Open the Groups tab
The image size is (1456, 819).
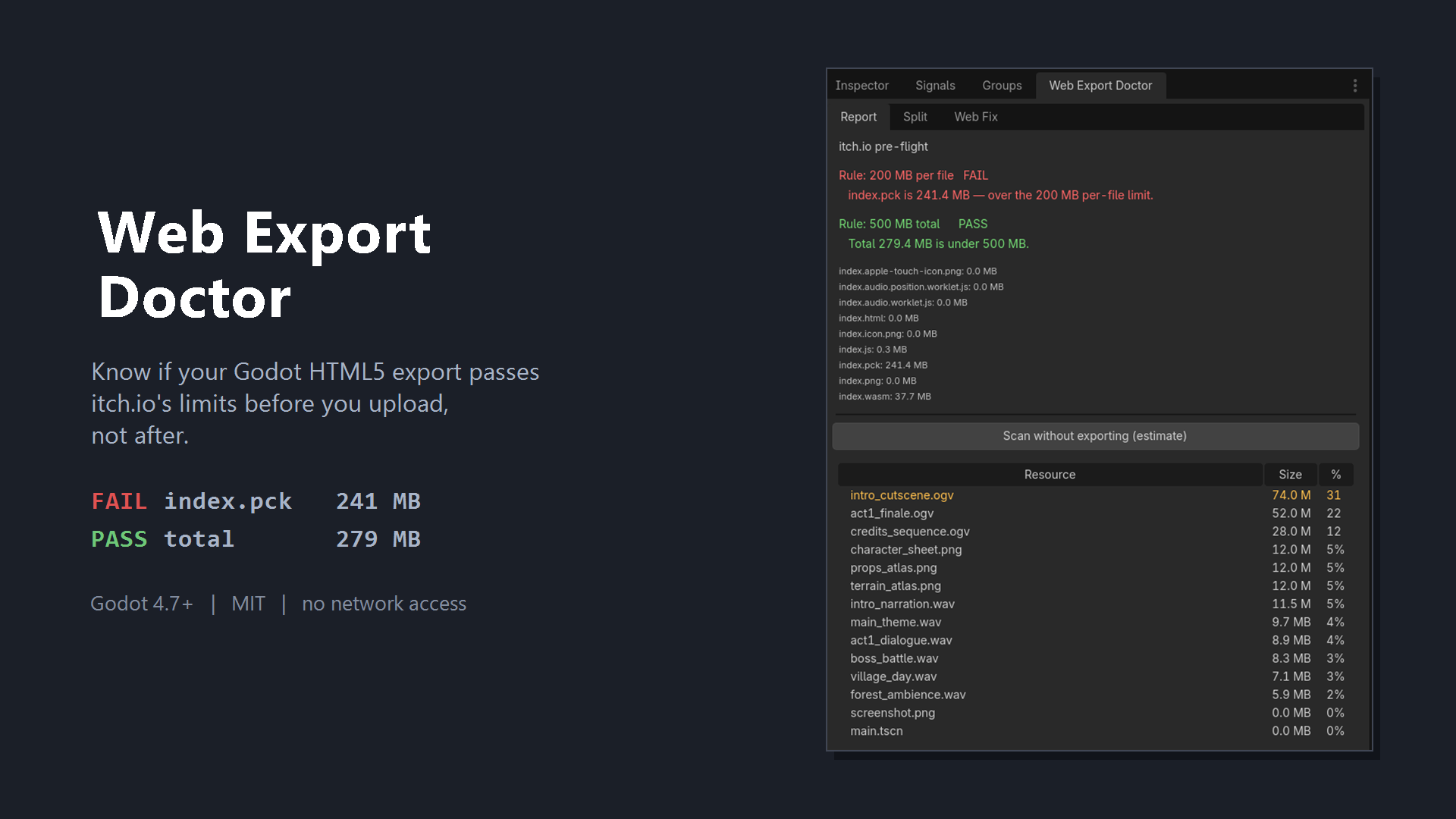[1002, 86]
